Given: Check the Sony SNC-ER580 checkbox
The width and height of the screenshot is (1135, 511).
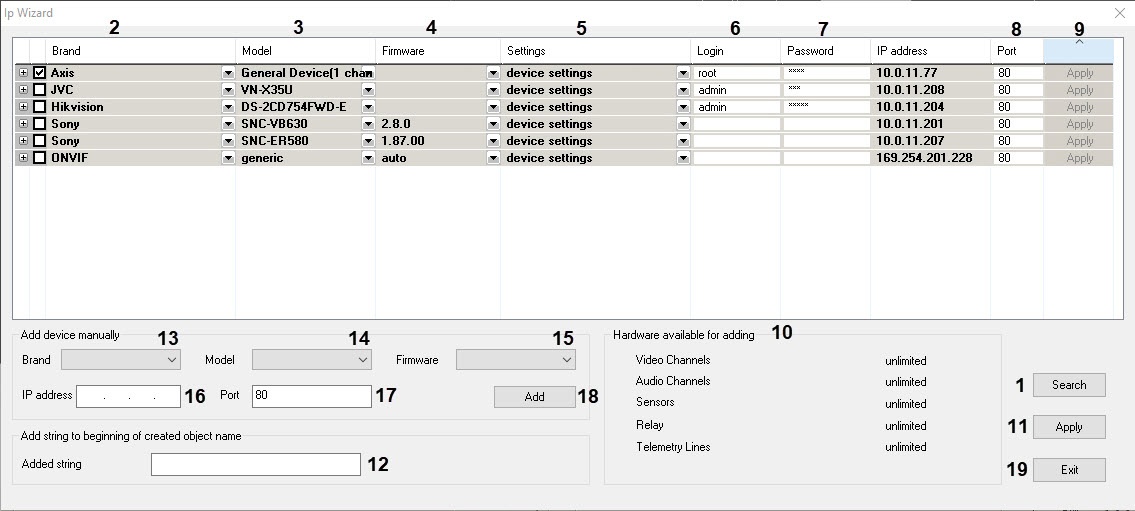Looking at the screenshot, I should pos(40,141).
